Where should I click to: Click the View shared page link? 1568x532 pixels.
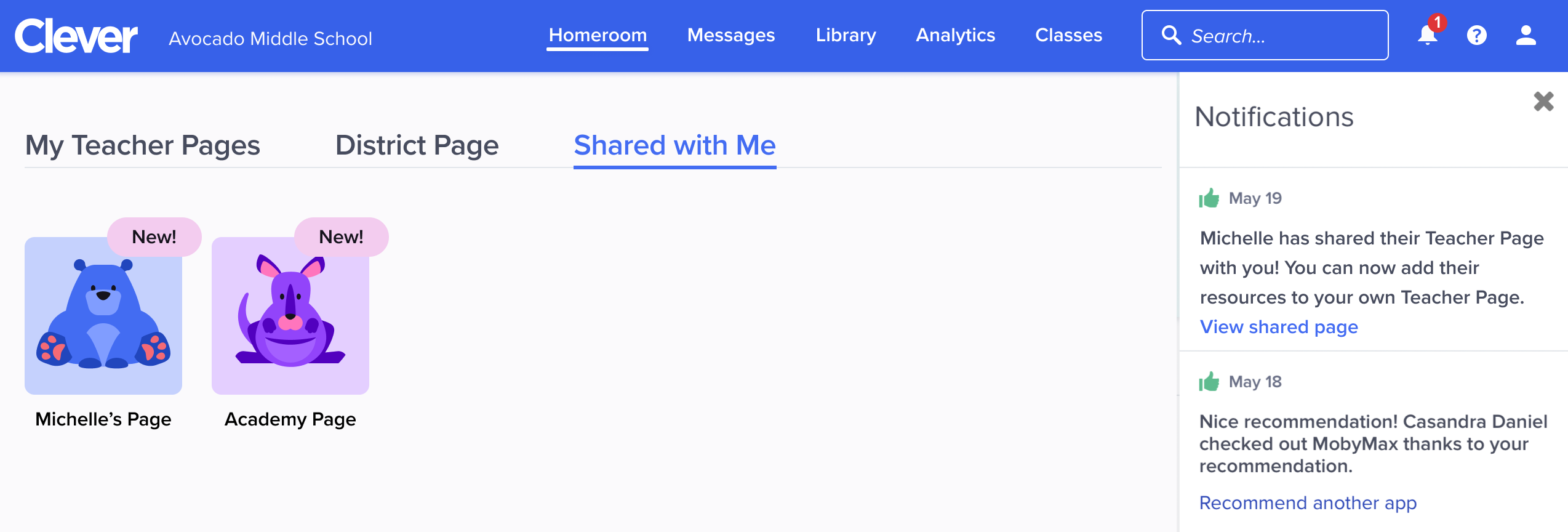pos(1279,327)
